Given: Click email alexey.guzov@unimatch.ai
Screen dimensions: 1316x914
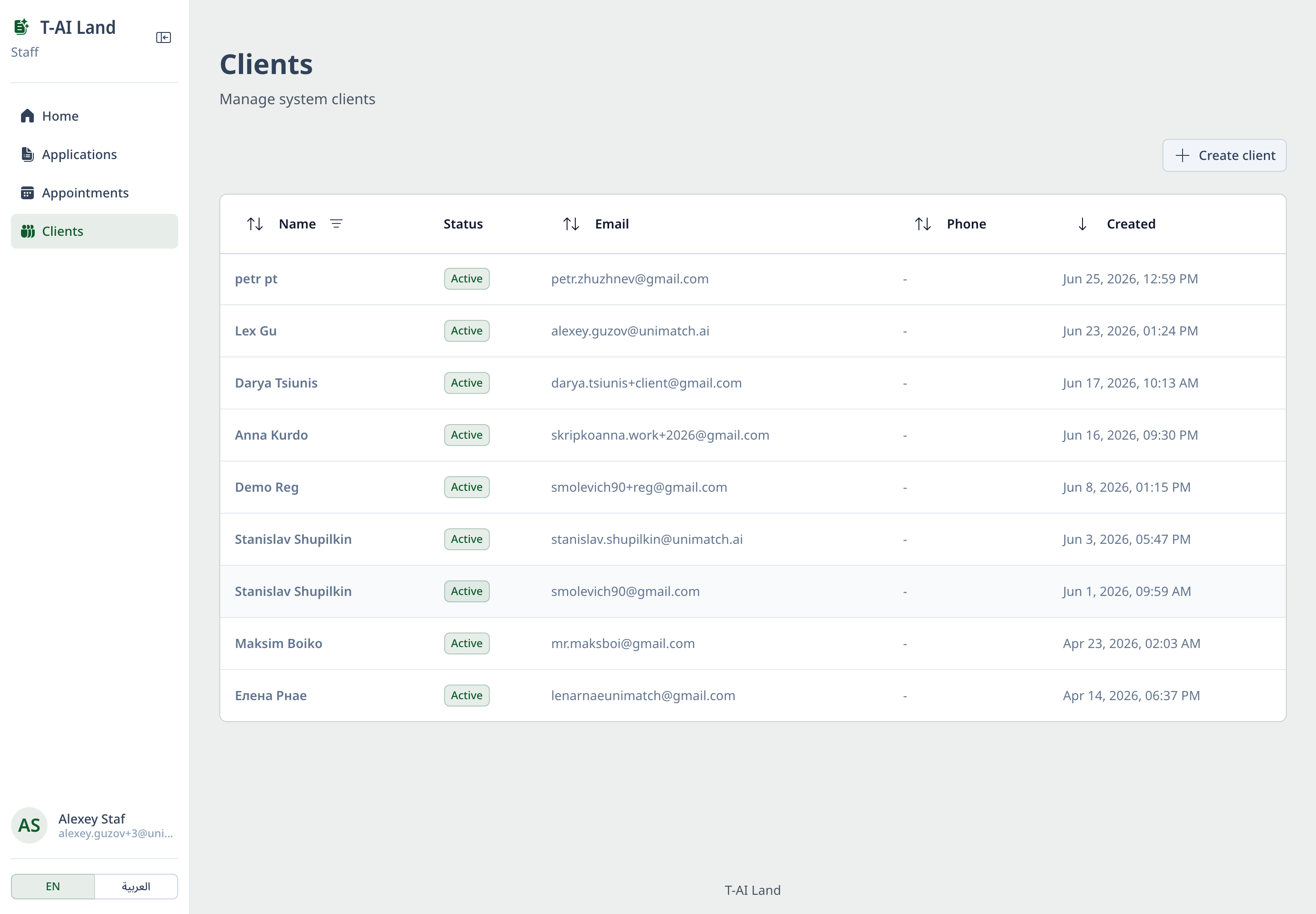Looking at the screenshot, I should pos(630,331).
